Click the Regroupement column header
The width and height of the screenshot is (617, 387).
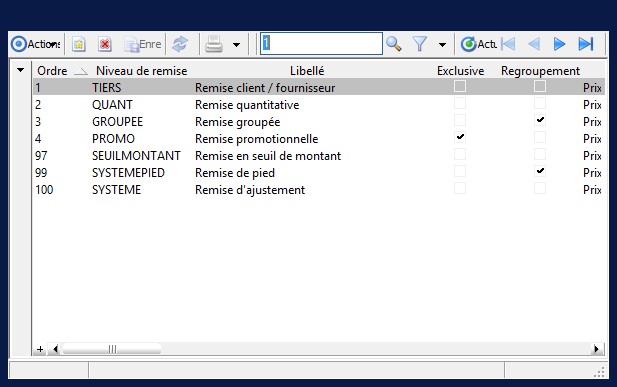(540, 71)
